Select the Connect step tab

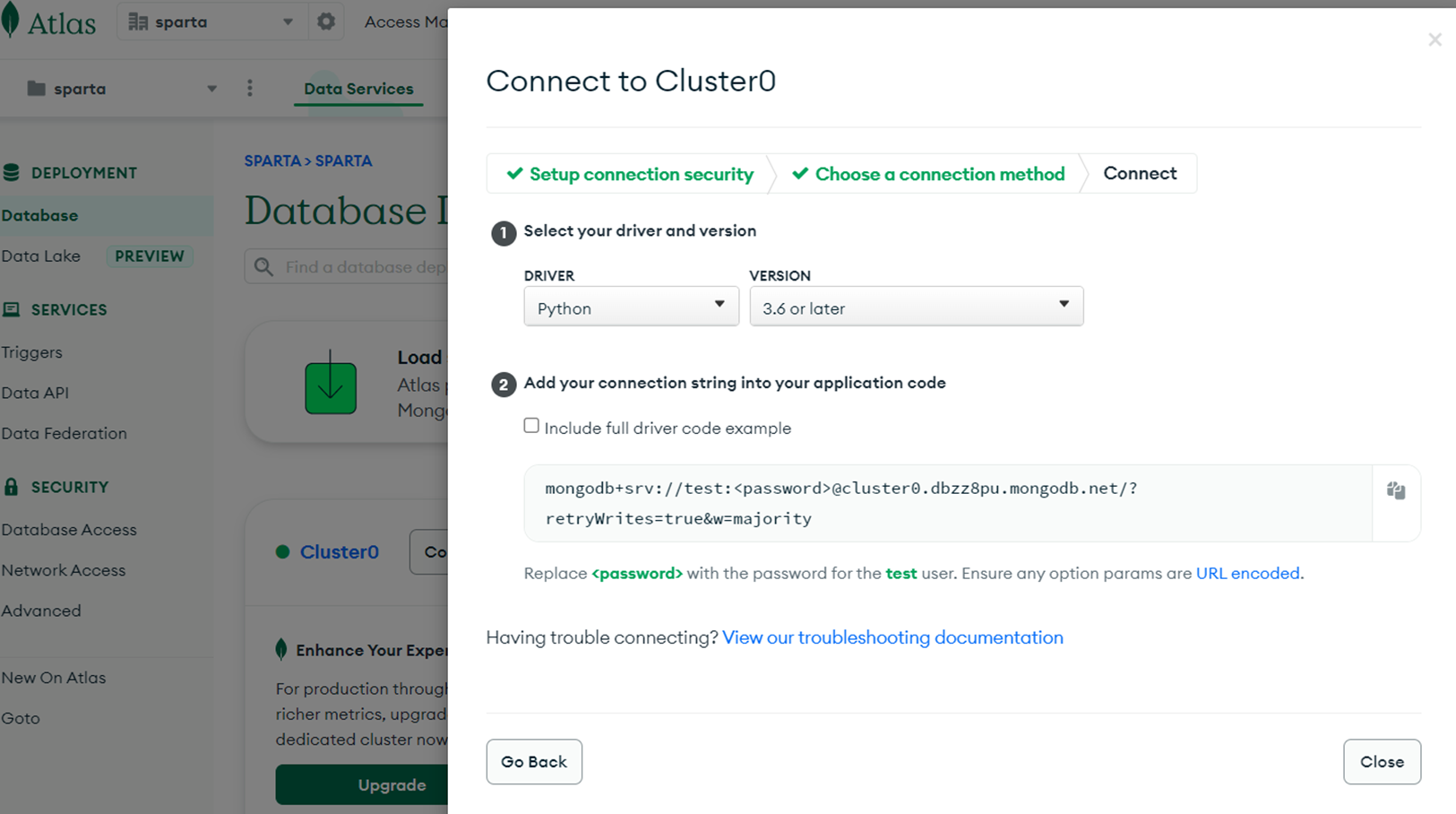1140,173
